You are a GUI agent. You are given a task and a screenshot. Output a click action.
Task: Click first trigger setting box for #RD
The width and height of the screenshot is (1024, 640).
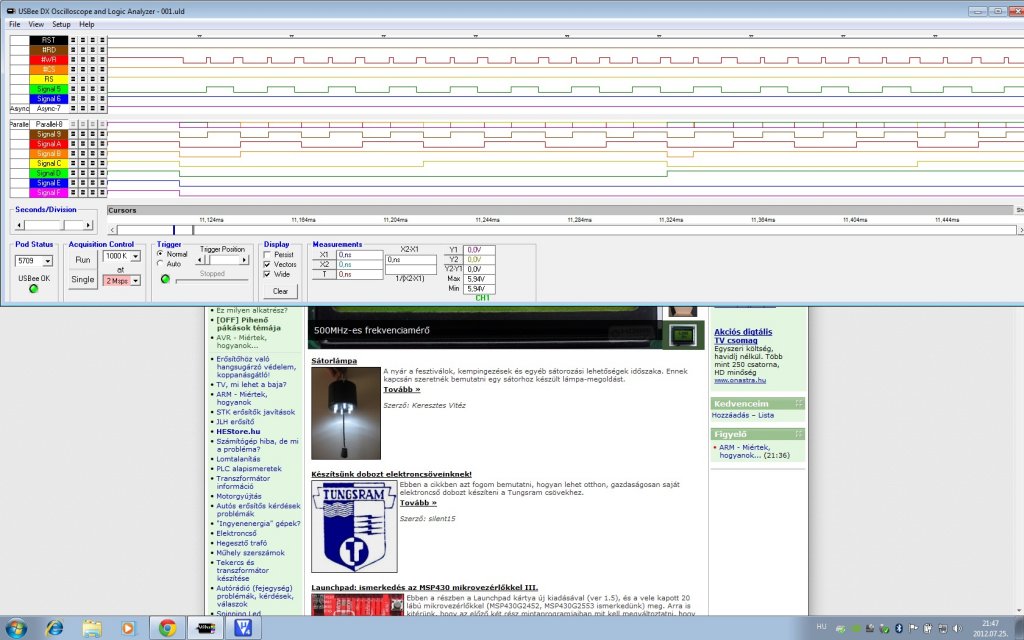(x=73, y=49)
